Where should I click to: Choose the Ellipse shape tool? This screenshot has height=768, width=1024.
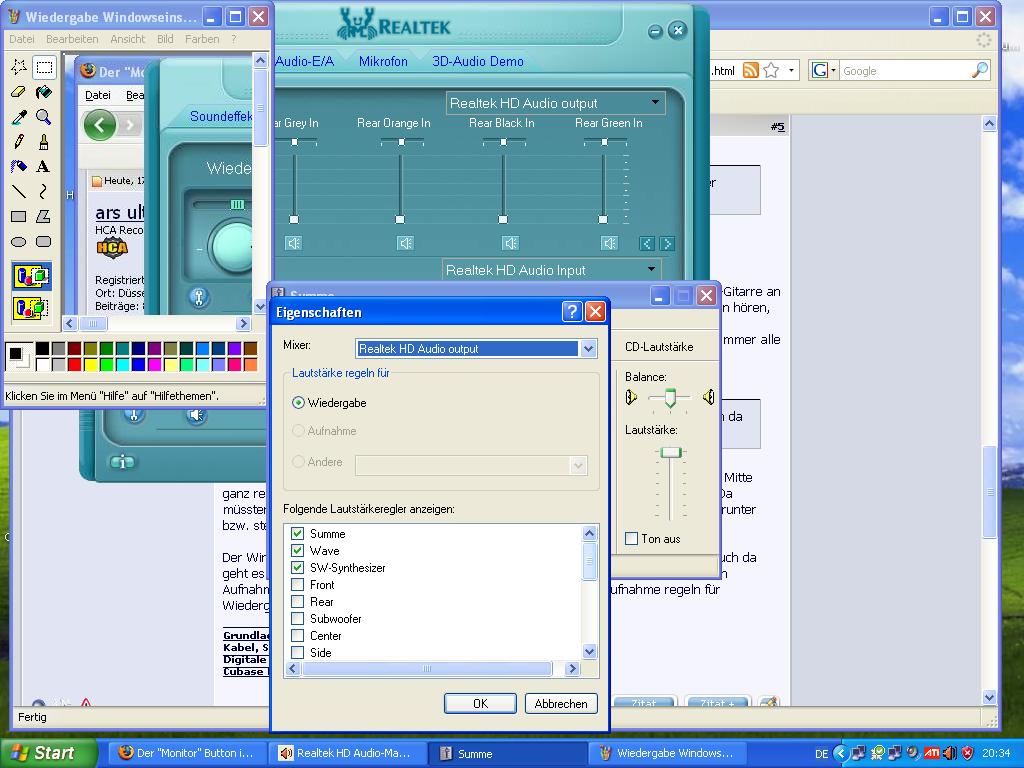pos(19,242)
